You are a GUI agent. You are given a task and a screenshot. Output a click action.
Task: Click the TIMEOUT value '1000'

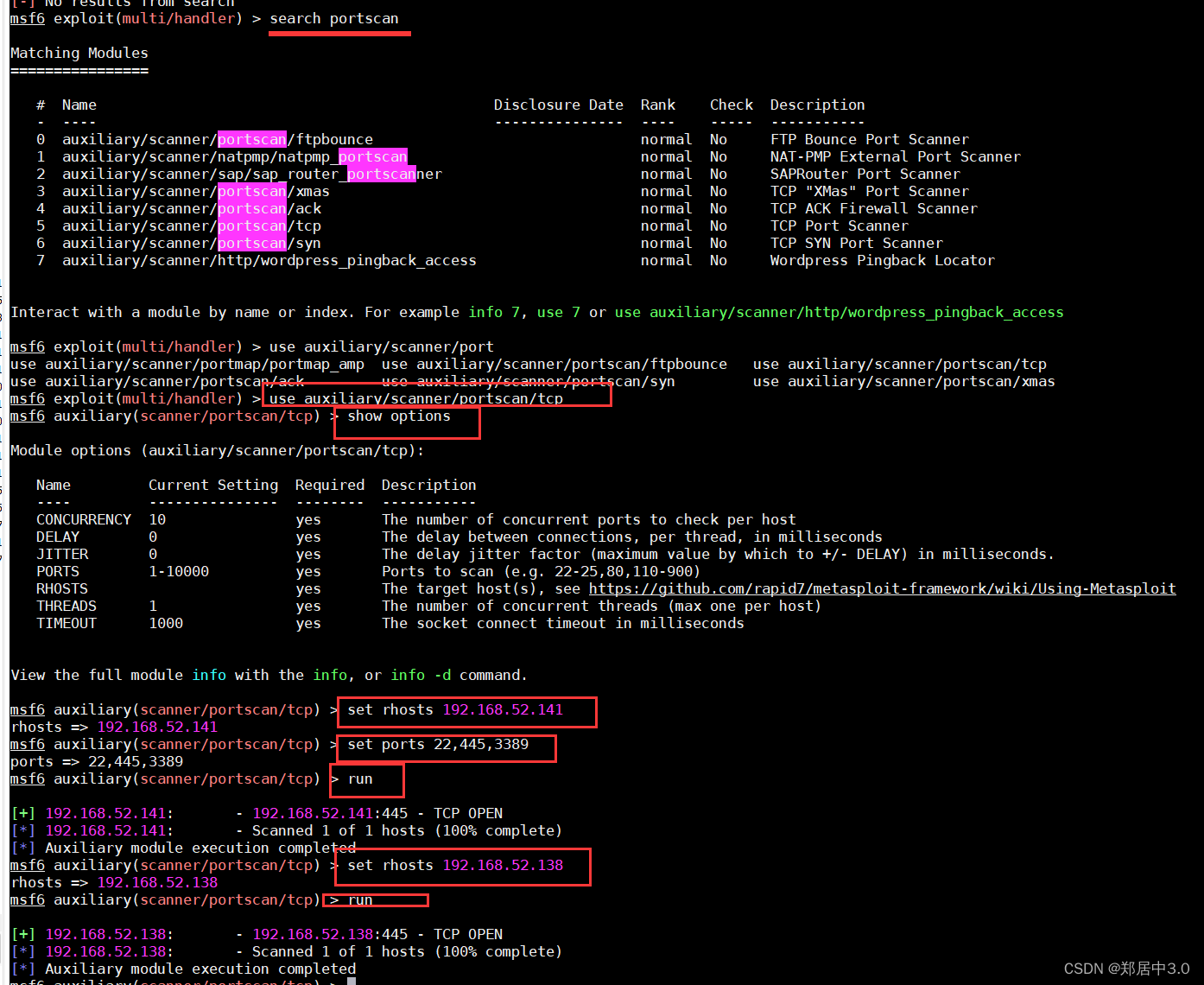[x=166, y=623]
